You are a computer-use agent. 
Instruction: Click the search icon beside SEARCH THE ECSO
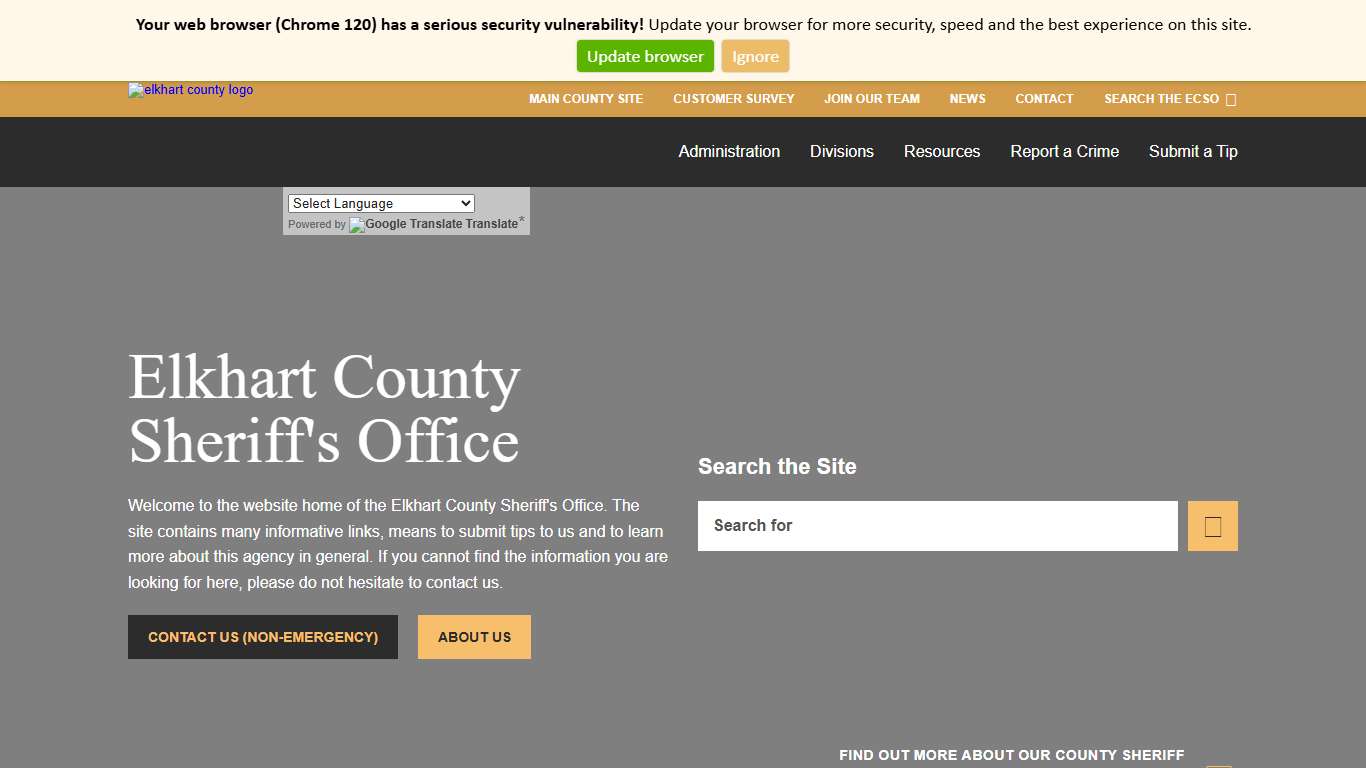pos(1233,99)
